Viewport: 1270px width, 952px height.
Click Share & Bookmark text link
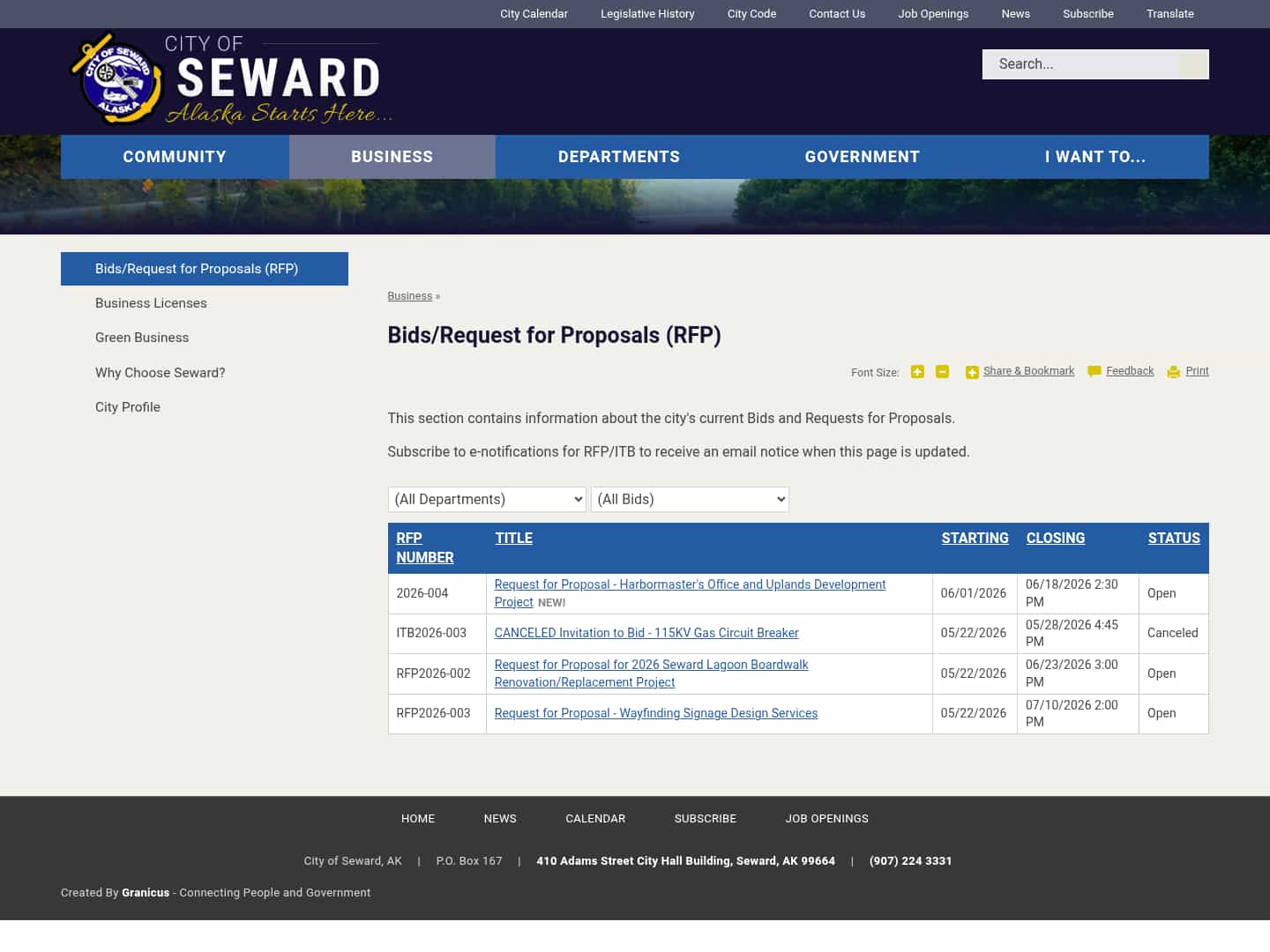tap(1028, 371)
